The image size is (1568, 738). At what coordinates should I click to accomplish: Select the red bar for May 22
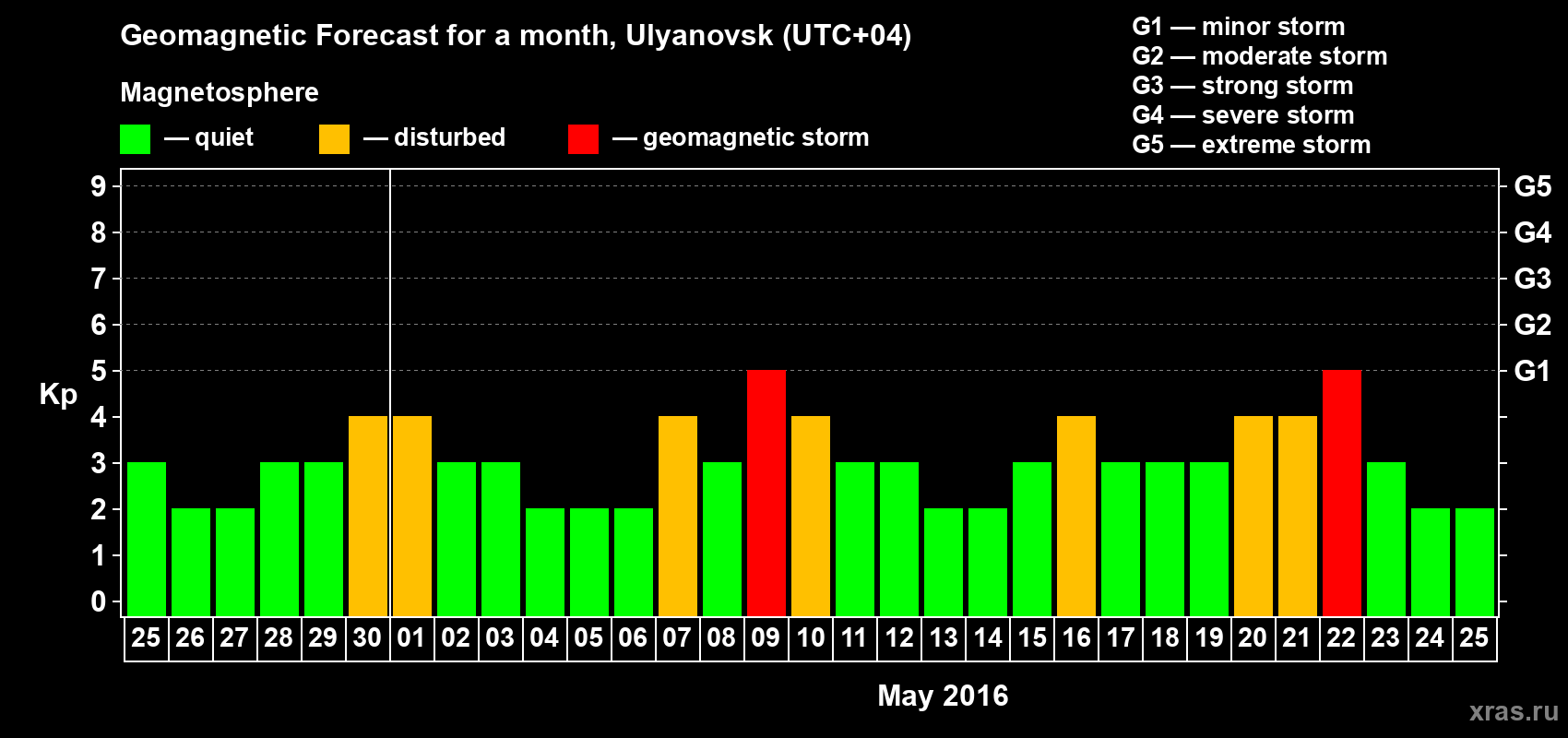click(x=1342, y=493)
